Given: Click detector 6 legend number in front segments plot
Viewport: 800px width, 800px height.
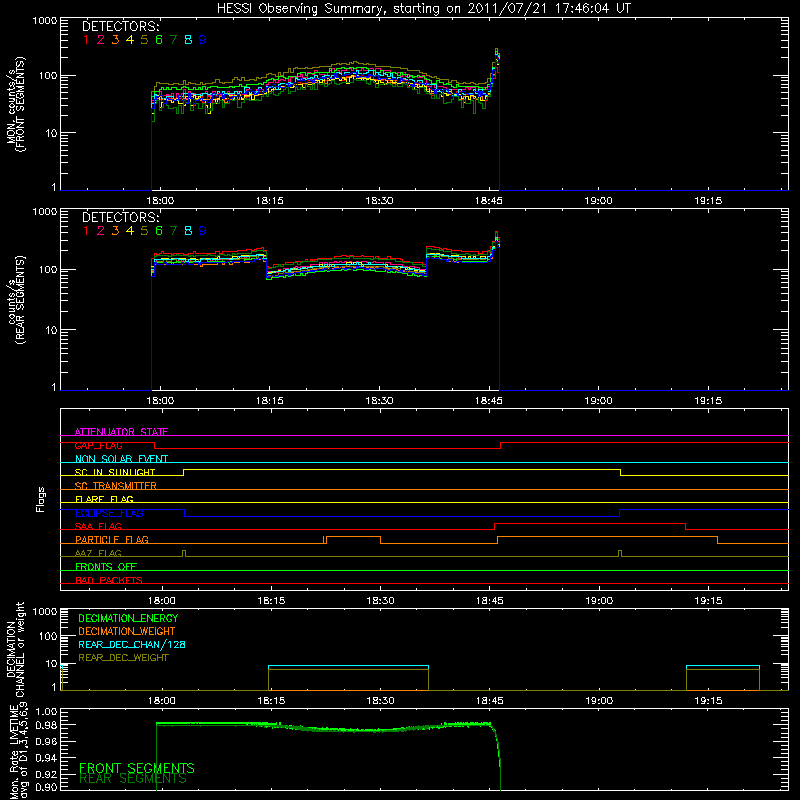Looking at the screenshot, I should click(159, 40).
